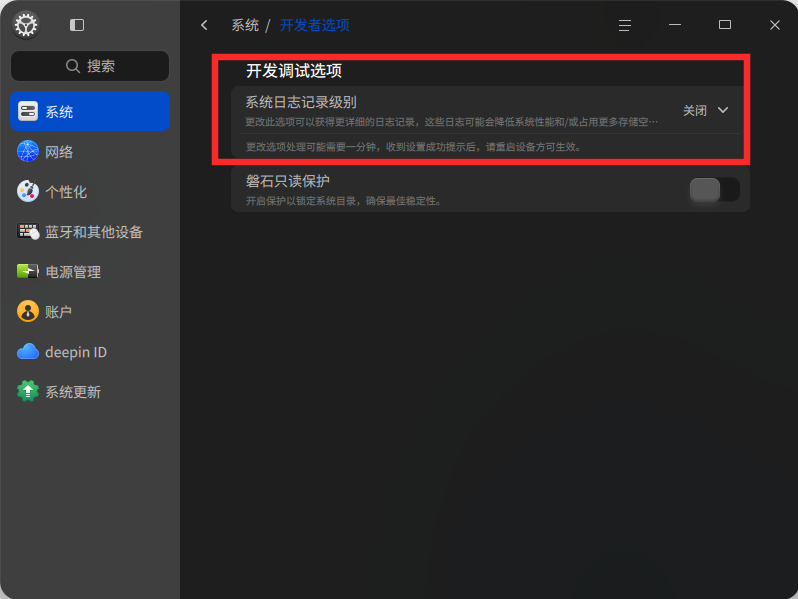Open 蓝牙和其他设备 settings
The height and width of the screenshot is (599, 798).
[x=90, y=232]
